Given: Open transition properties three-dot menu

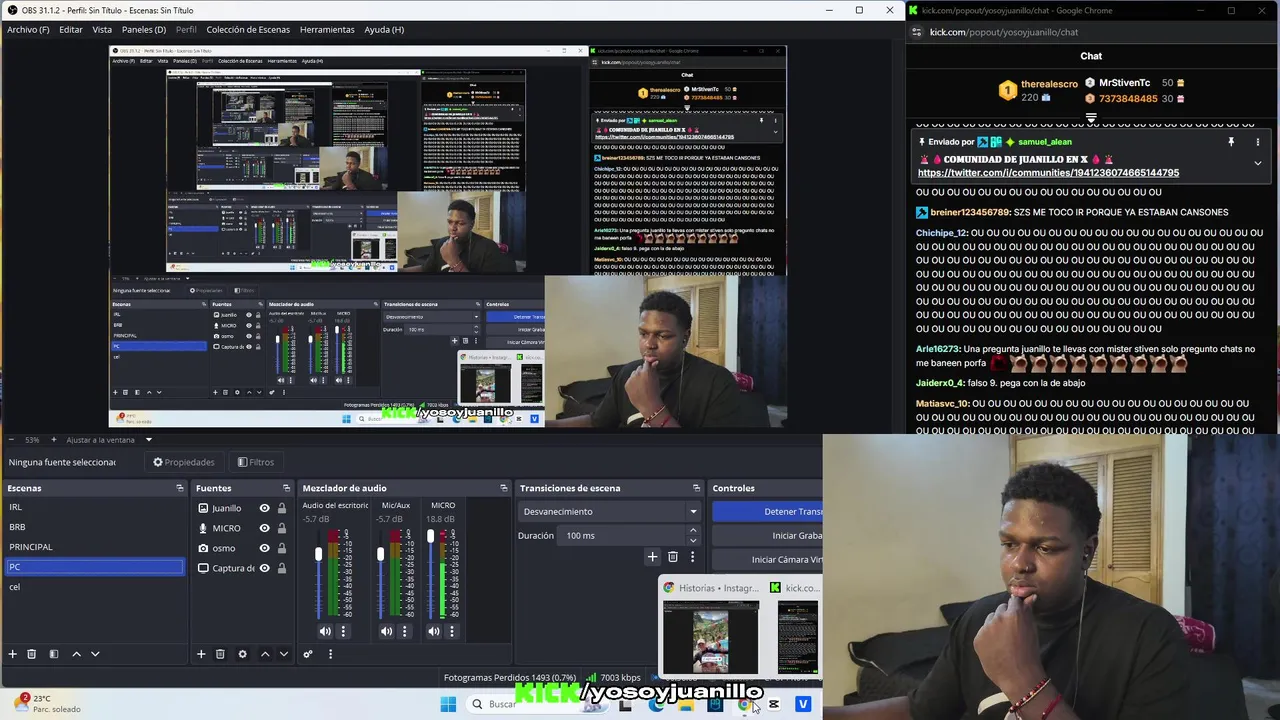Looking at the screenshot, I should click(692, 557).
